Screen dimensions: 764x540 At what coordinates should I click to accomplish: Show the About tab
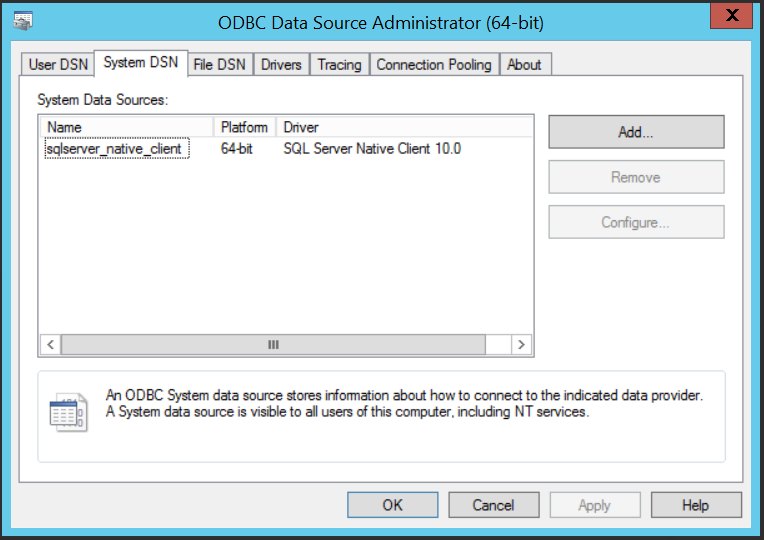524,64
